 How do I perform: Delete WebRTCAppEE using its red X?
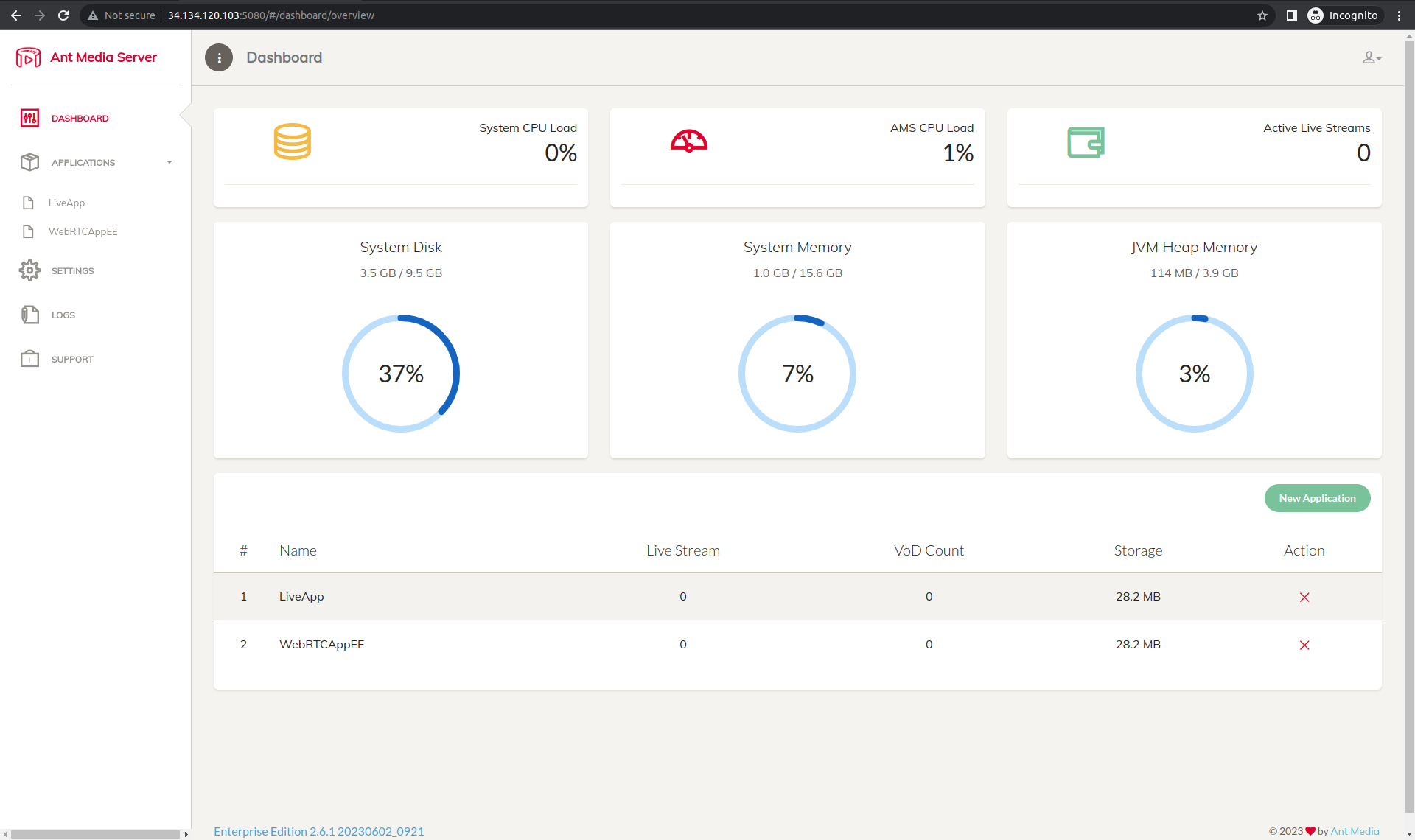[x=1304, y=645]
